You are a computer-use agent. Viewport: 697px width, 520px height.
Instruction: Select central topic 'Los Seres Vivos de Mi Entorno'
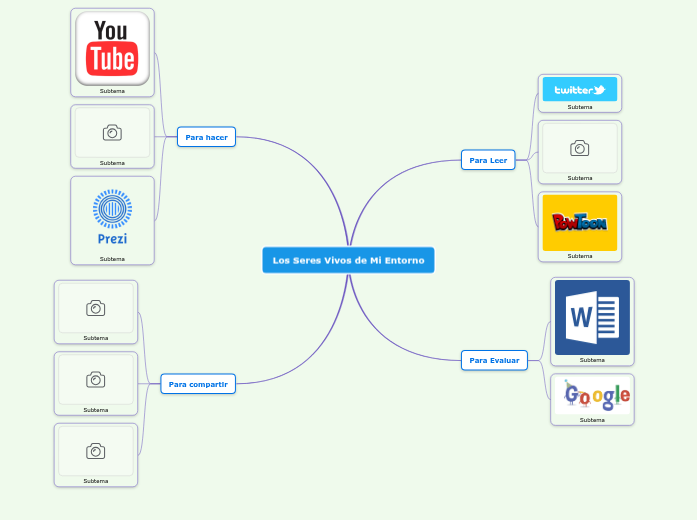pyautogui.click(x=348, y=260)
